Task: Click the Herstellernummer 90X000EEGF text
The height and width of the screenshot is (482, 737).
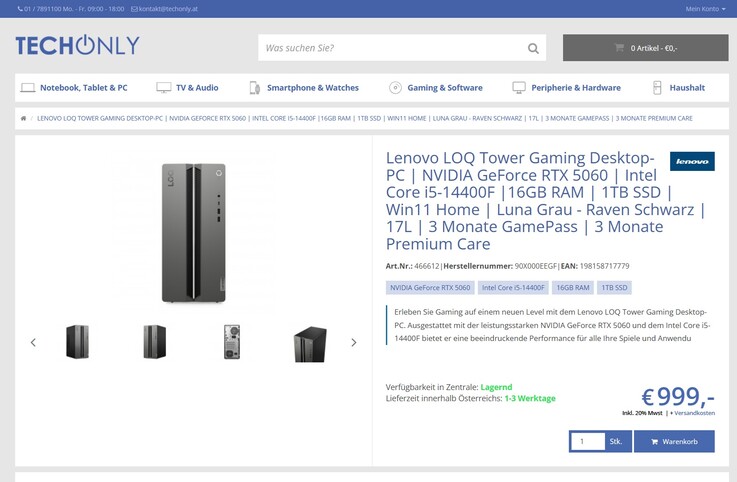Action: [500, 266]
